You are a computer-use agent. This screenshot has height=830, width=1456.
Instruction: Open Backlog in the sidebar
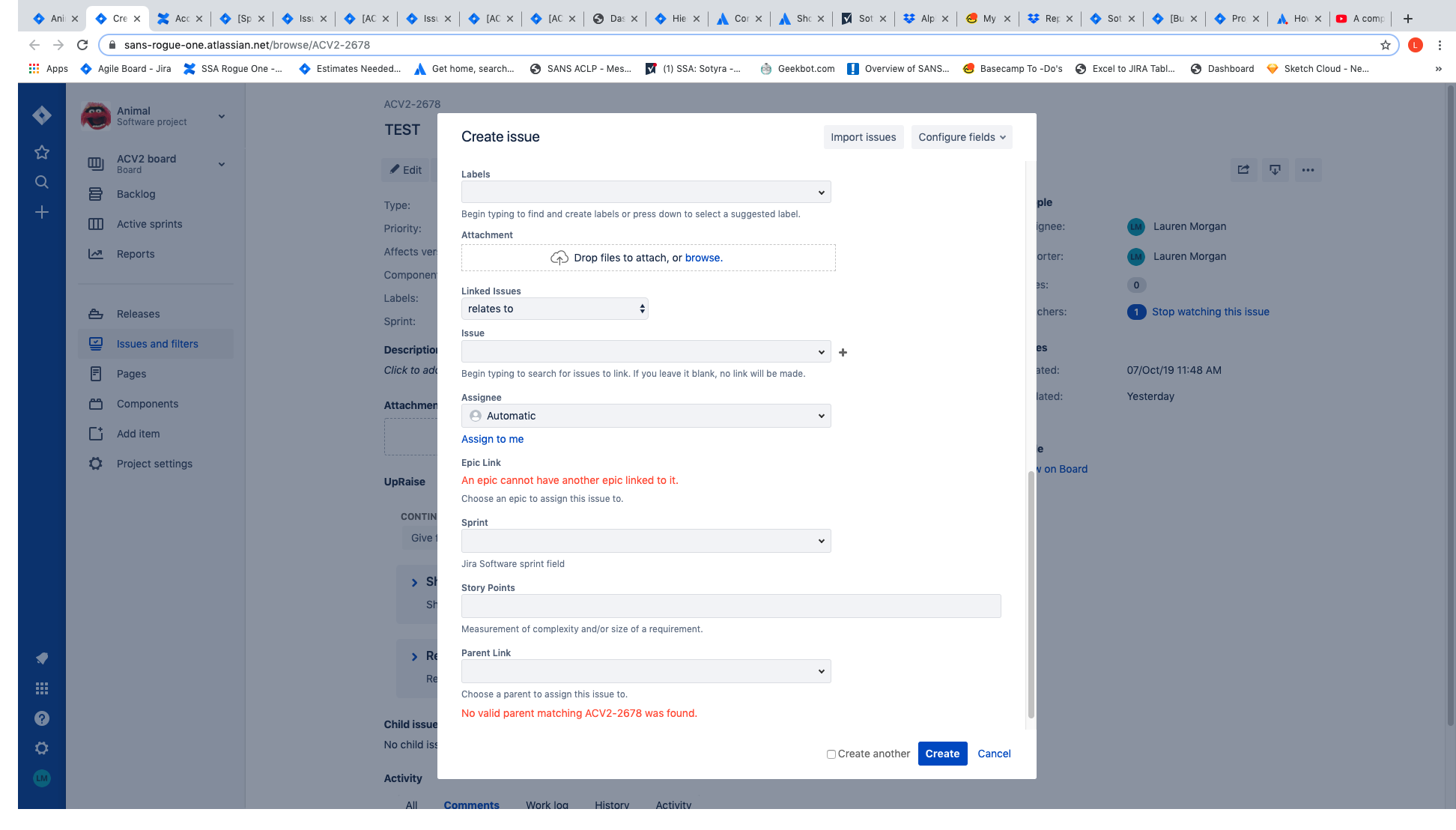pyautogui.click(x=136, y=194)
